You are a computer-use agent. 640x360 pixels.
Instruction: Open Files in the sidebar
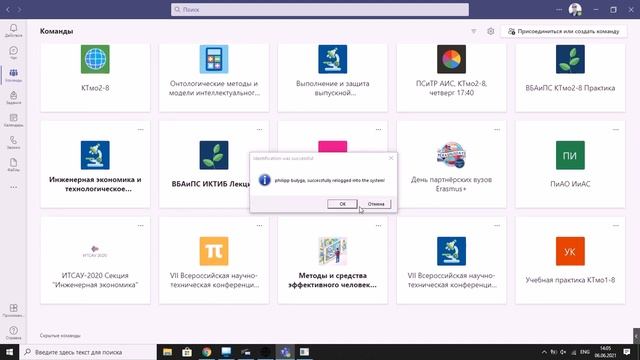13,164
